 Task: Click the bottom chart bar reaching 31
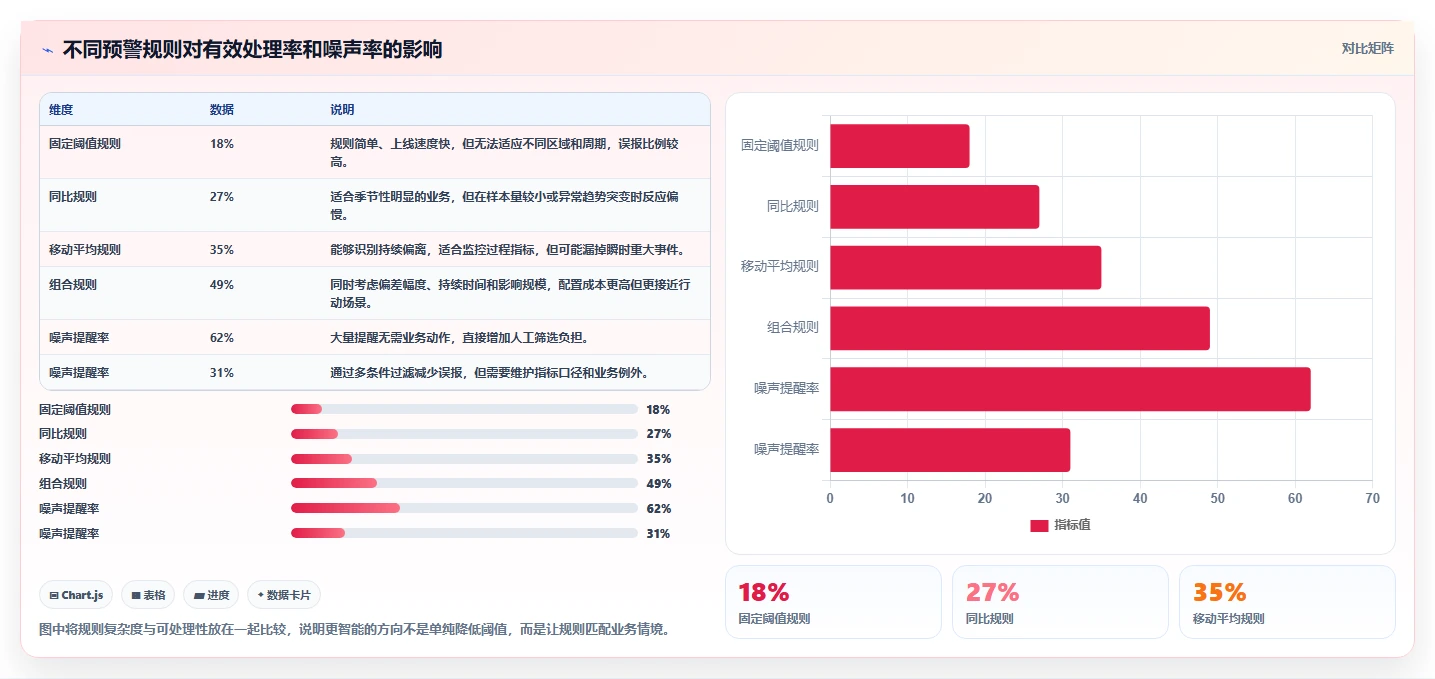(x=950, y=450)
